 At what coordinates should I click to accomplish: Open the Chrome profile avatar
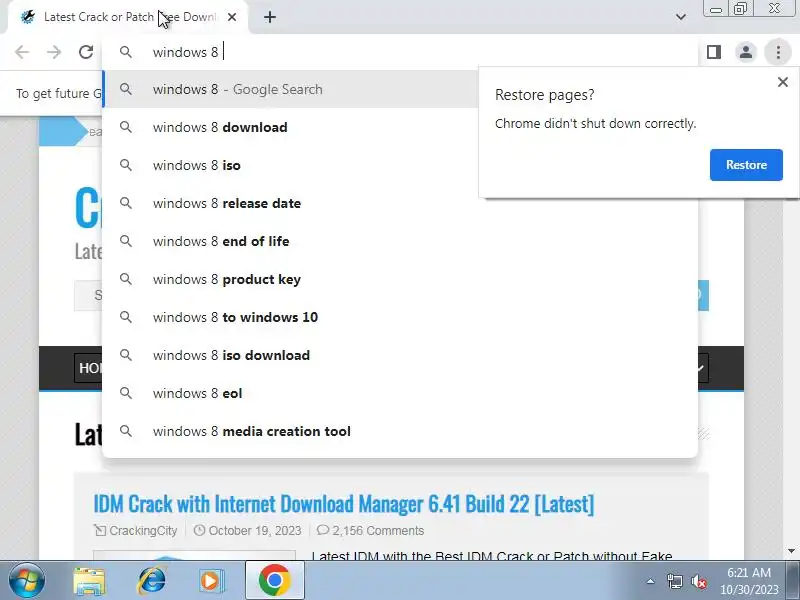coord(746,52)
